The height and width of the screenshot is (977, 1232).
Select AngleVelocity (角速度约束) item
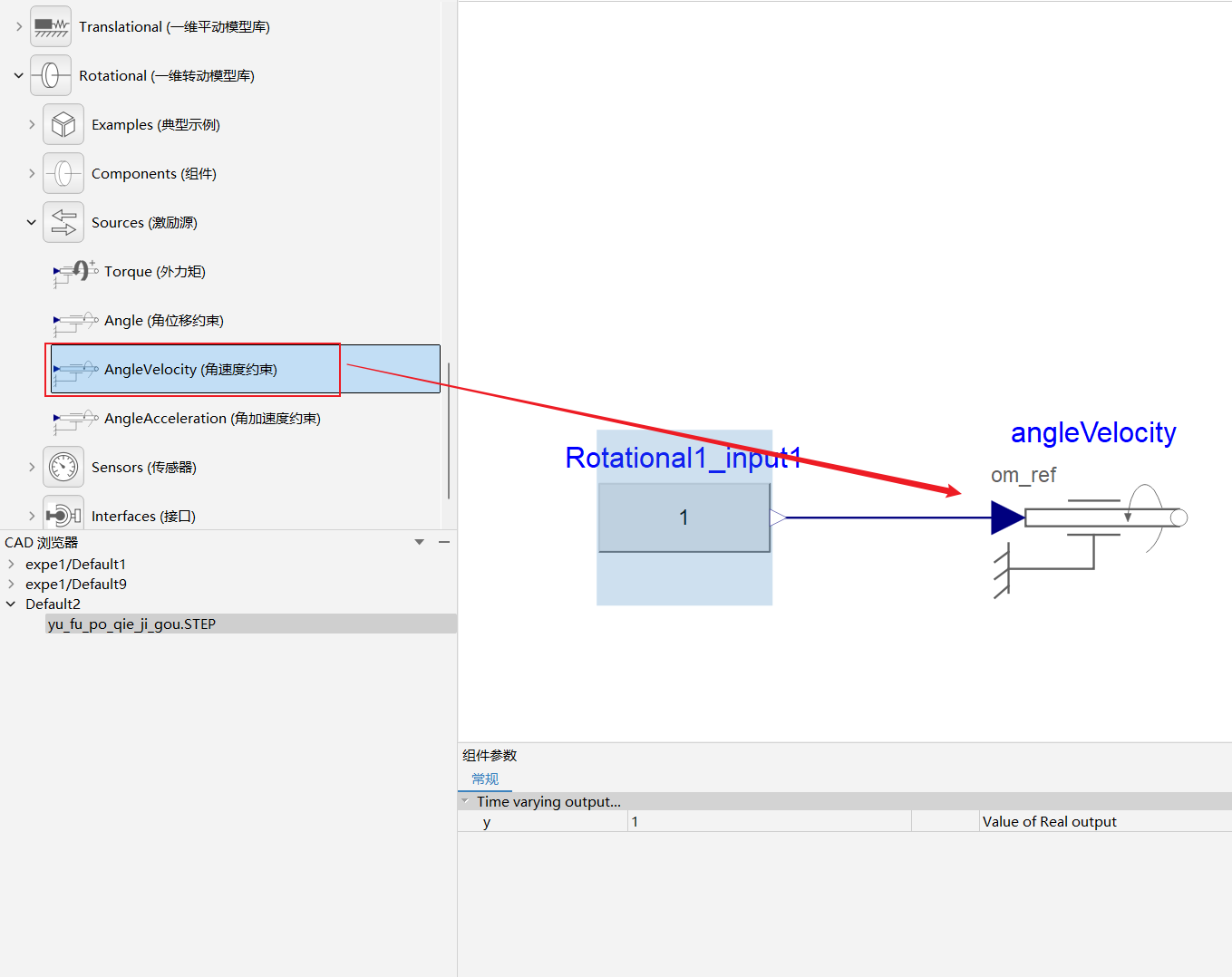pyautogui.click(x=190, y=370)
